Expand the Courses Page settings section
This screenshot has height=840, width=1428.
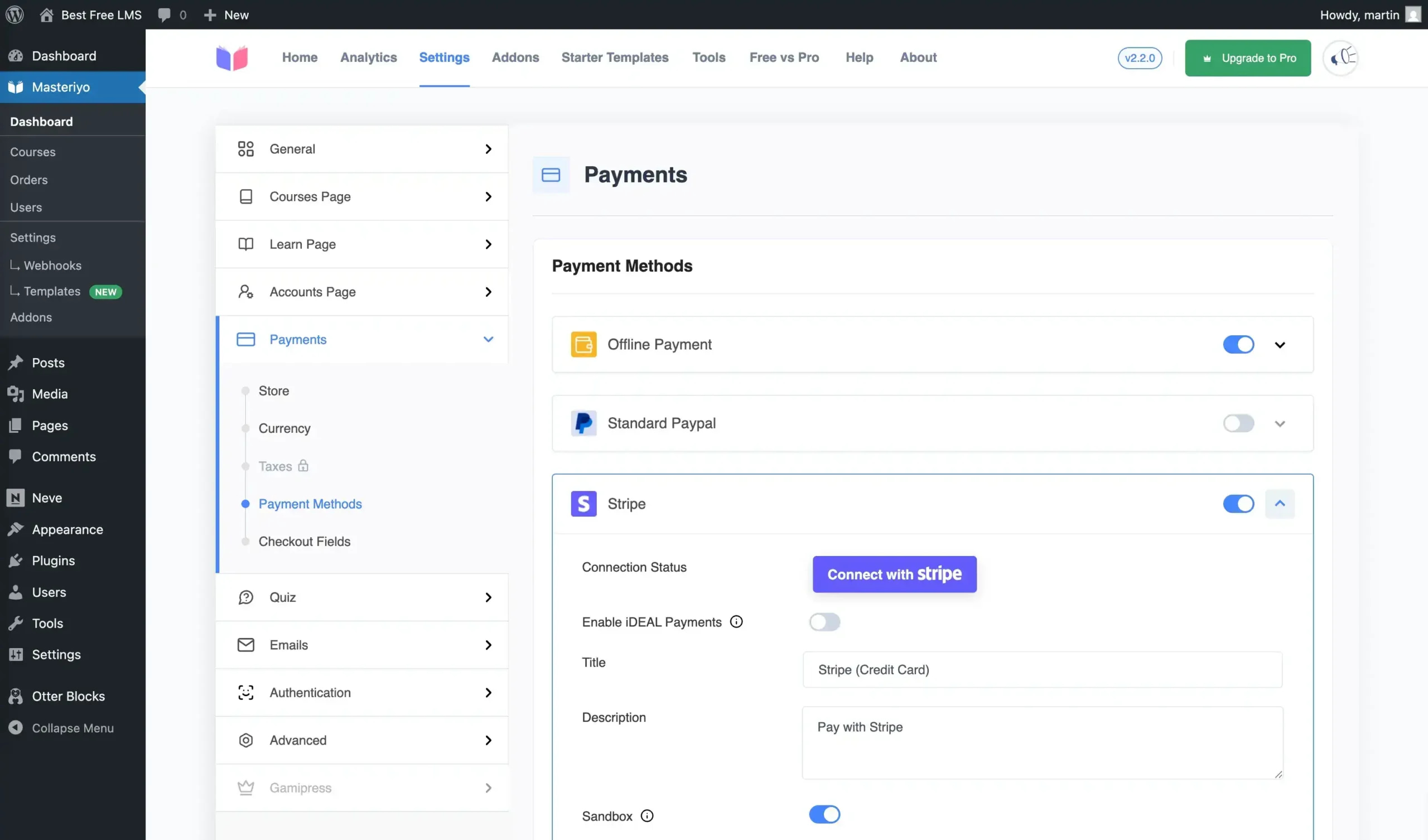coord(361,196)
